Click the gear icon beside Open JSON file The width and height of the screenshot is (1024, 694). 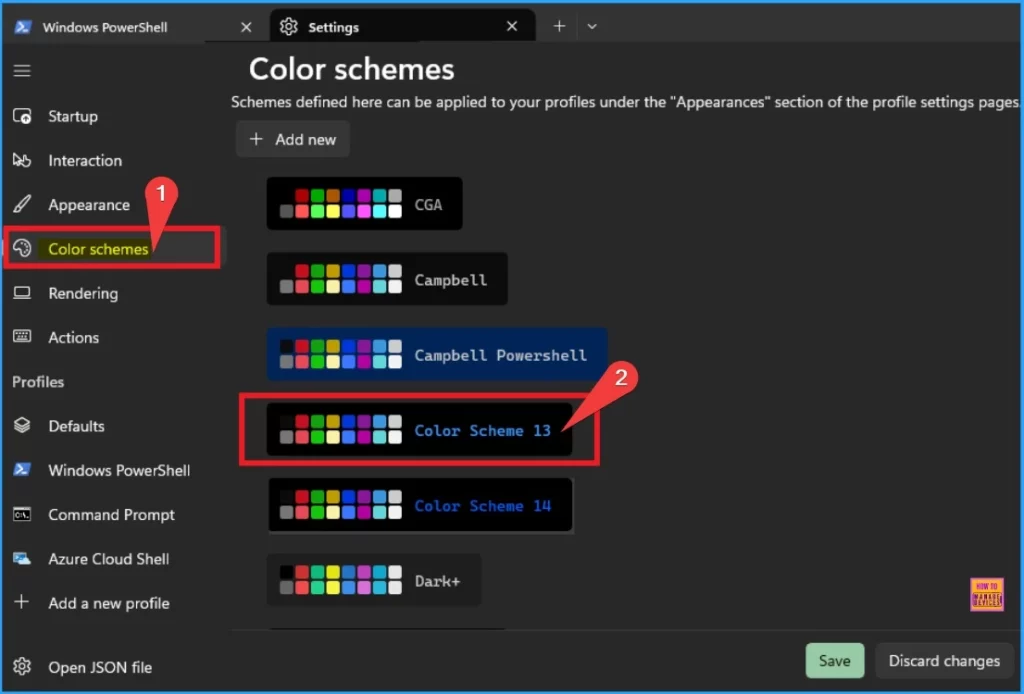point(22,667)
